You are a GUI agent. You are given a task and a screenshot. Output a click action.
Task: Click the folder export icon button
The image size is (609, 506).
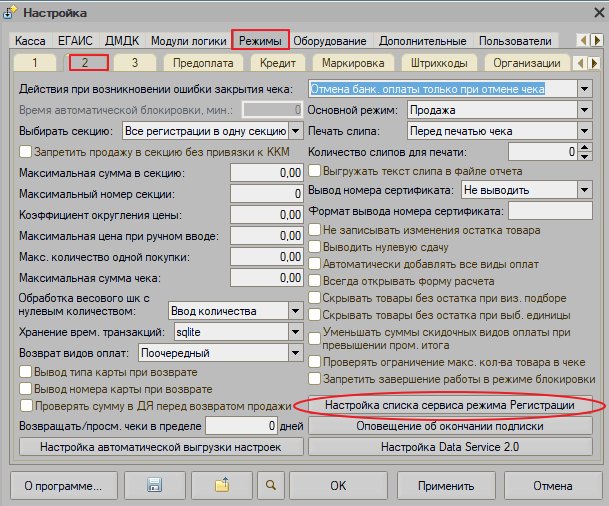(222, 485)
